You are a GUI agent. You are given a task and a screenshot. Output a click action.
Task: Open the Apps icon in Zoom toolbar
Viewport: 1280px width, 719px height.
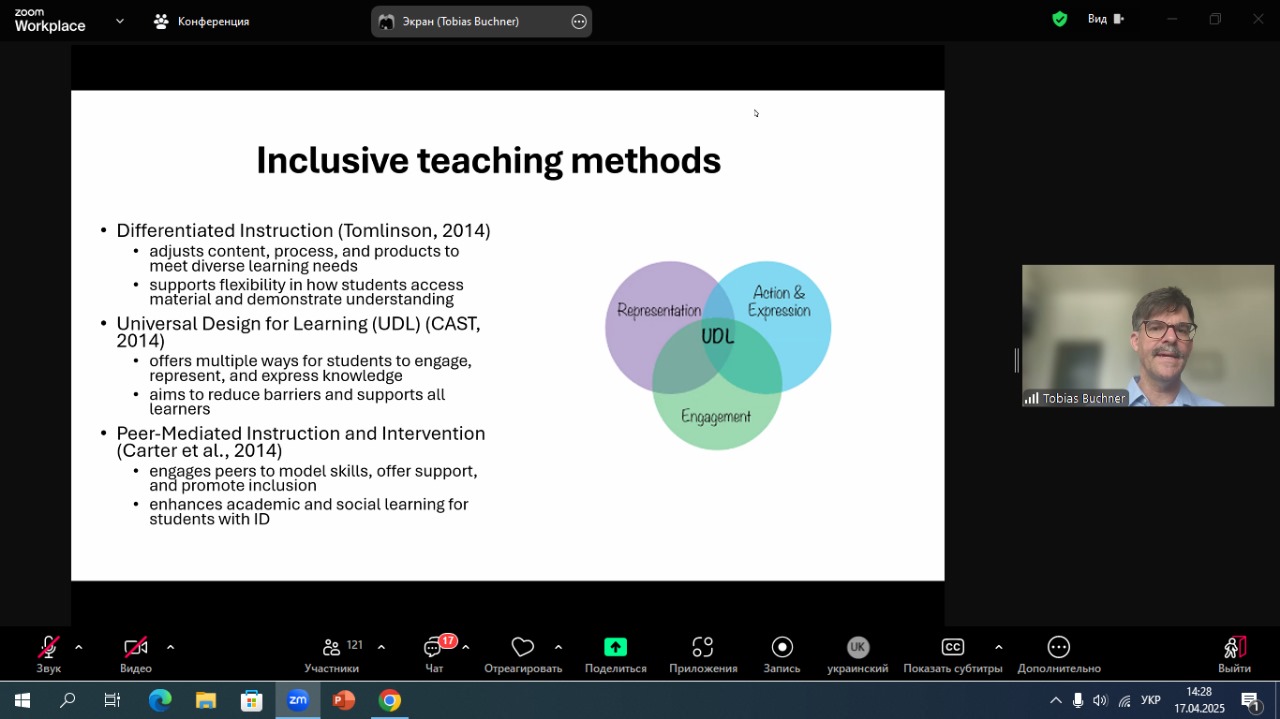point(703,648)
